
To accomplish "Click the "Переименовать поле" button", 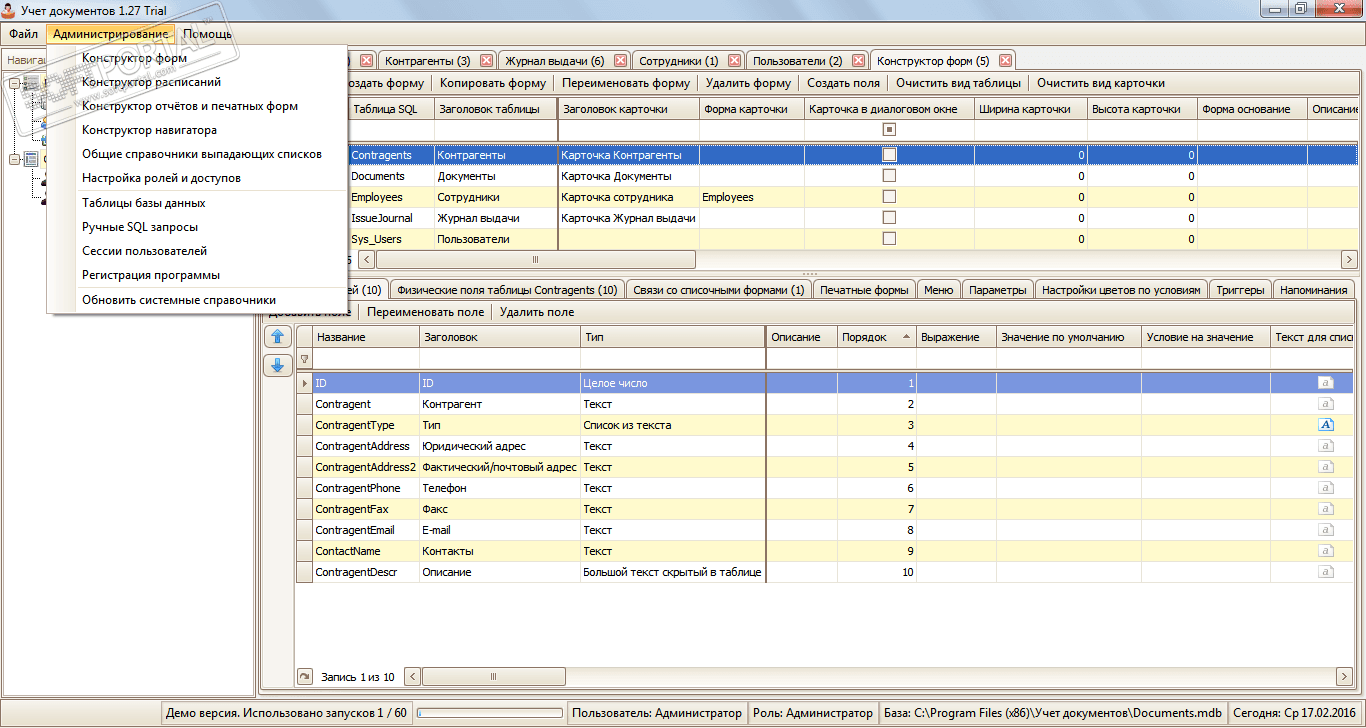I will pos(425,312).
